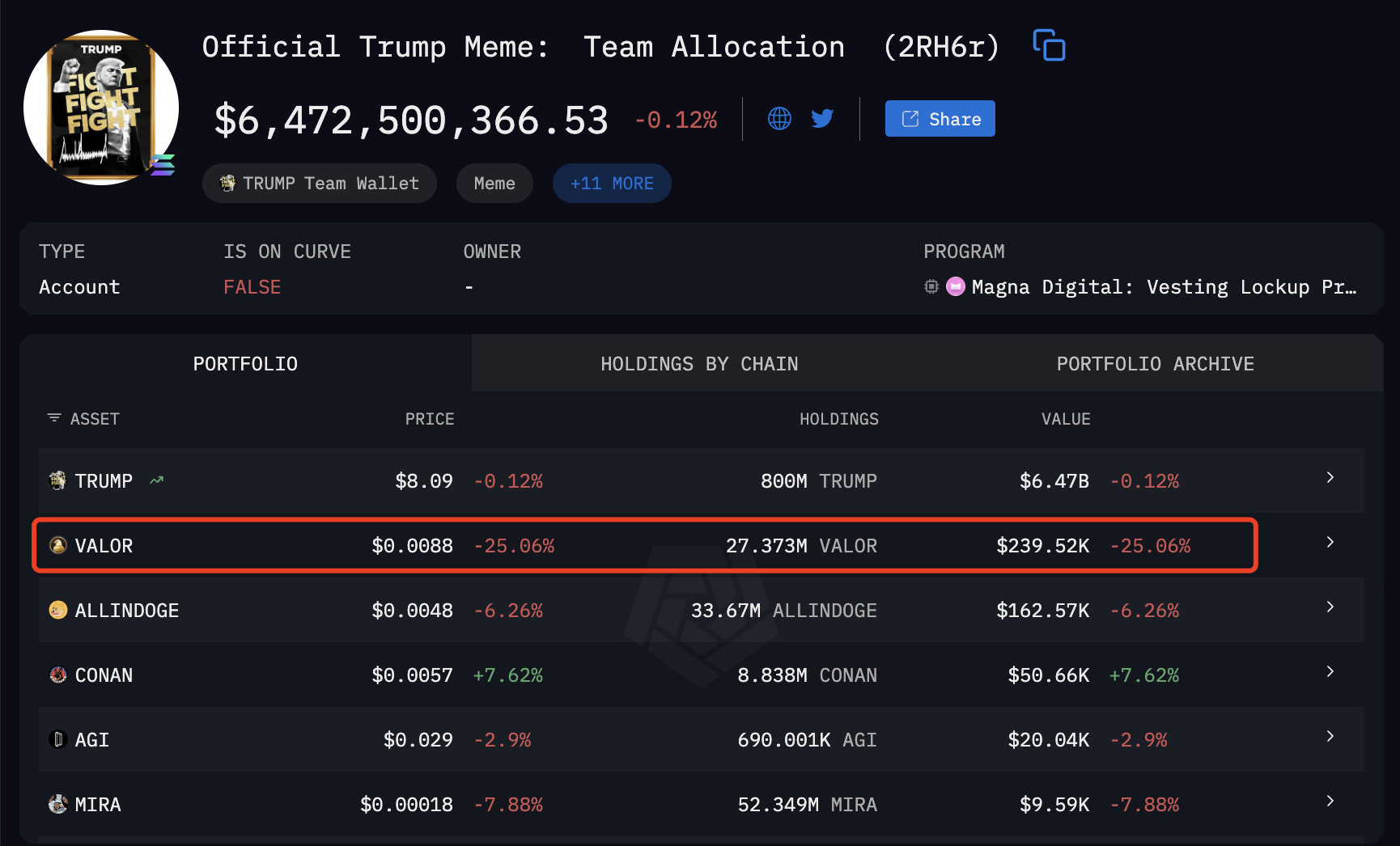Click the CONAN token icon
The image size is (1400, 846).
58,675
